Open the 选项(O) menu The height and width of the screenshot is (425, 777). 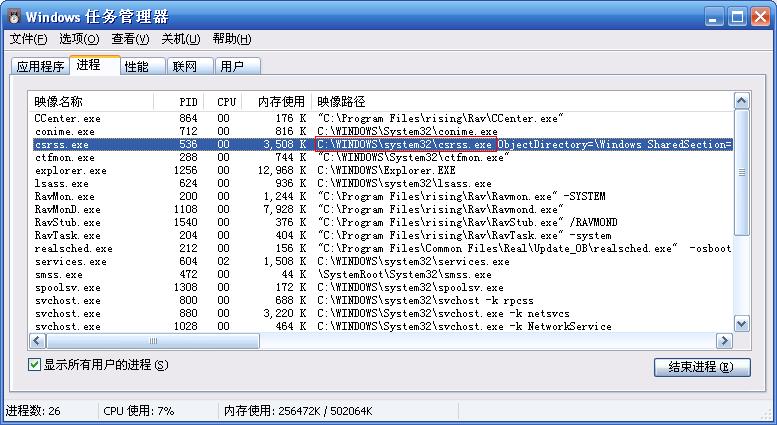[79, 39]
